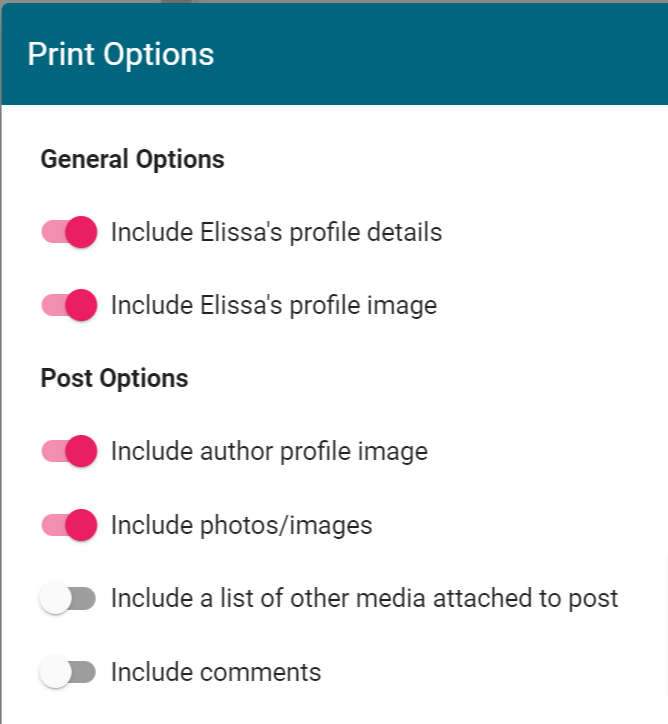Click the "Include photos/images" text label
Screen dimensions: 668x724
coord(241,524)
